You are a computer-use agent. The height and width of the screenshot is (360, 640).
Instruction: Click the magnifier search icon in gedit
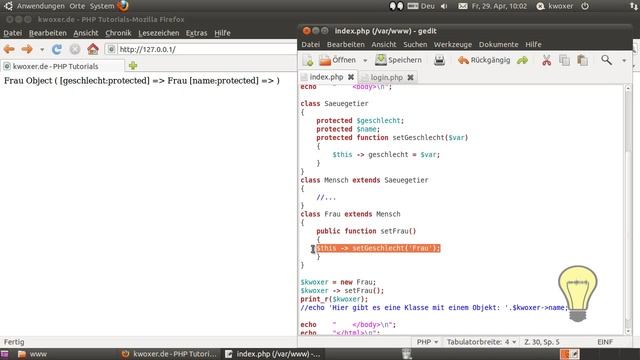coord(607,60)
